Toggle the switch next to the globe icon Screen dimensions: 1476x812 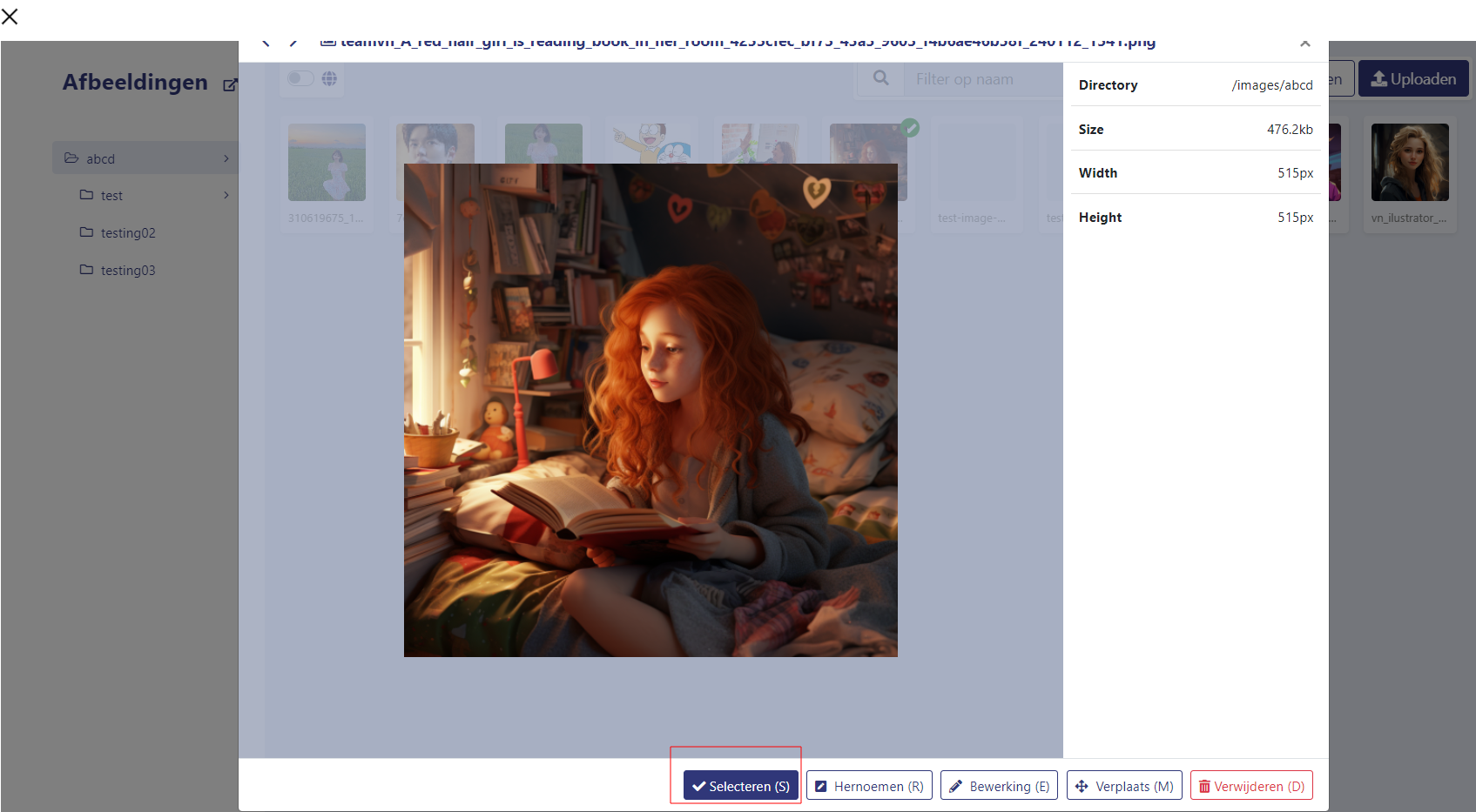coord(300,78)
